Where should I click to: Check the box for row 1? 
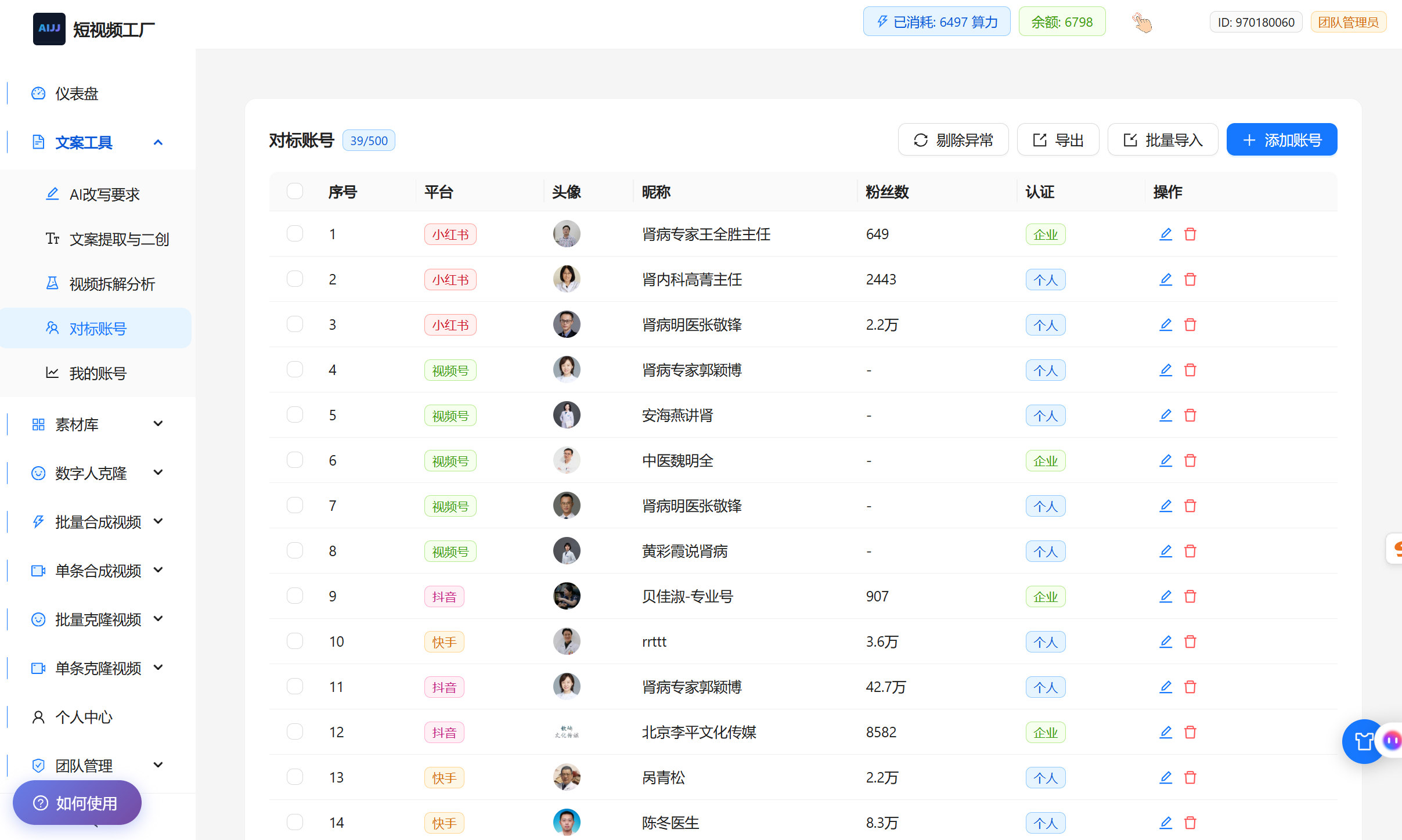pyautogui.click(x=295, y=233)
